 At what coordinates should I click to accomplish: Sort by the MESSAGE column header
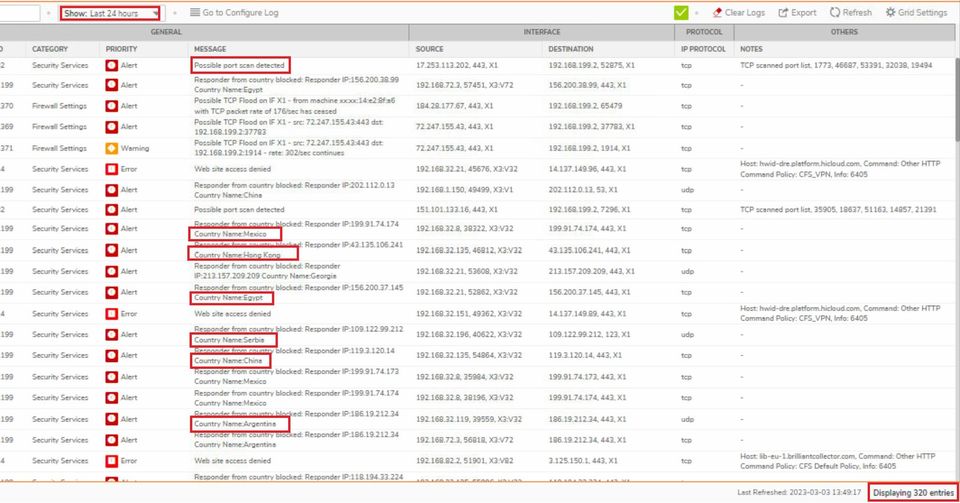(210, 49)
